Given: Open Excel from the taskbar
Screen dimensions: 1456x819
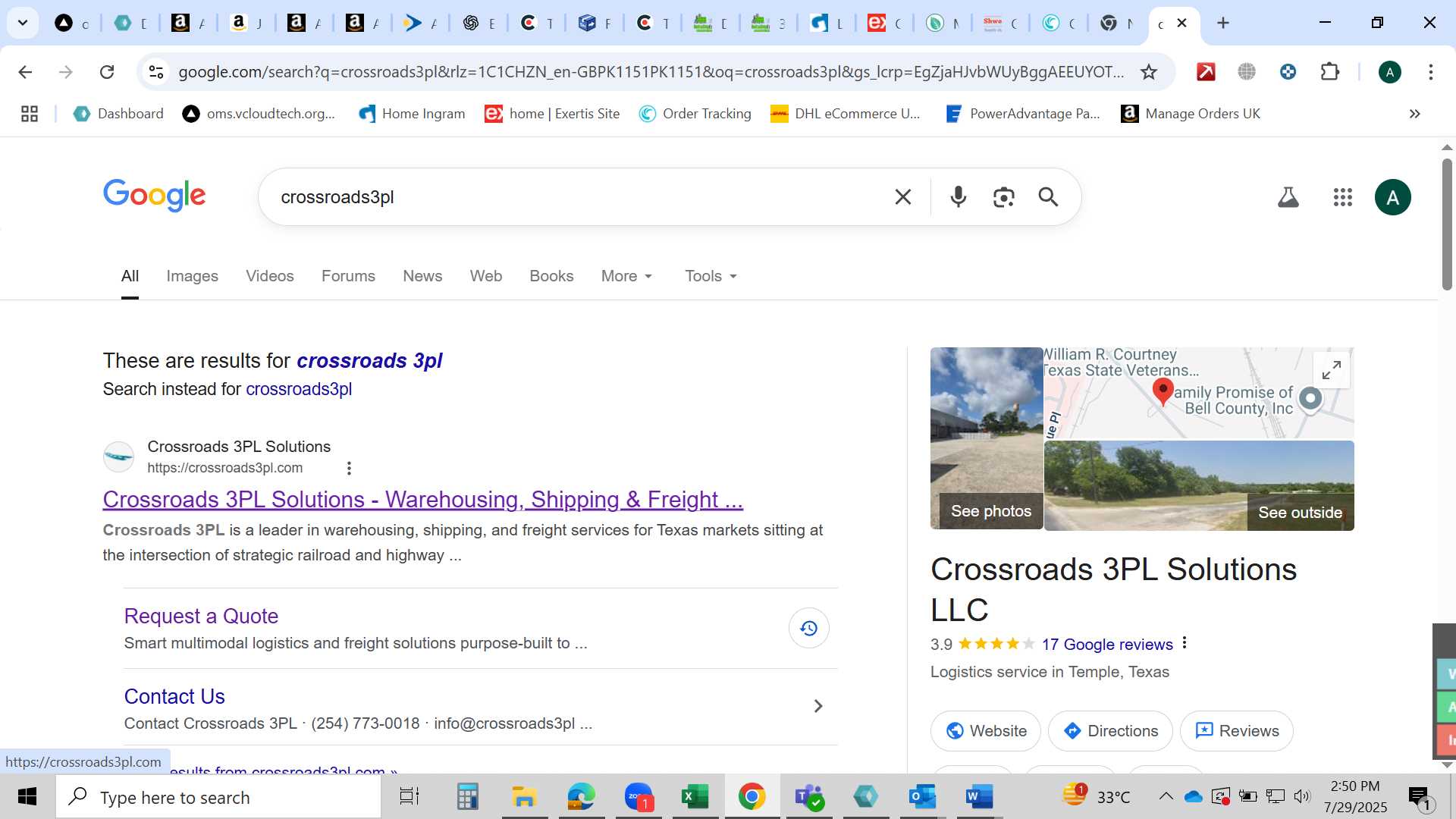Looking at the screenshot, I should click(695, 797).
